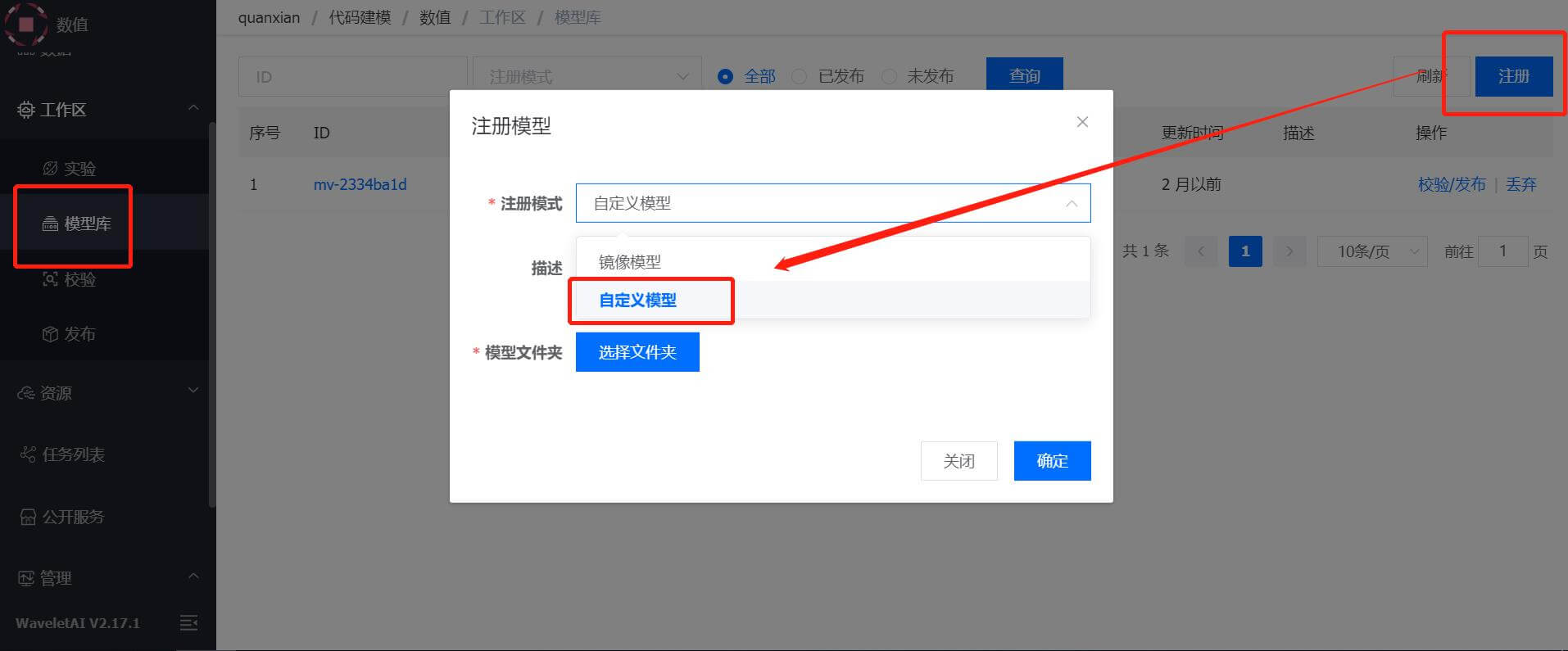This screenshot has height=651, width=1568.
Task: Open the 注册模式 dropdown in dialog
Action: [832, 203]
